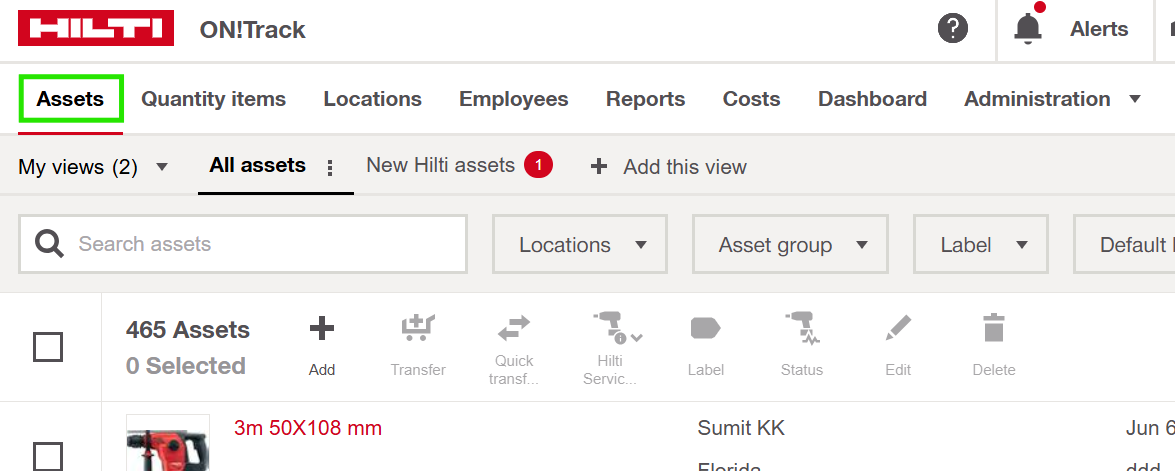The height and width of the screenshot is (471, 1175).
Task: Open the Hilti Service tool icon
Action: click(x=617, y=329)
